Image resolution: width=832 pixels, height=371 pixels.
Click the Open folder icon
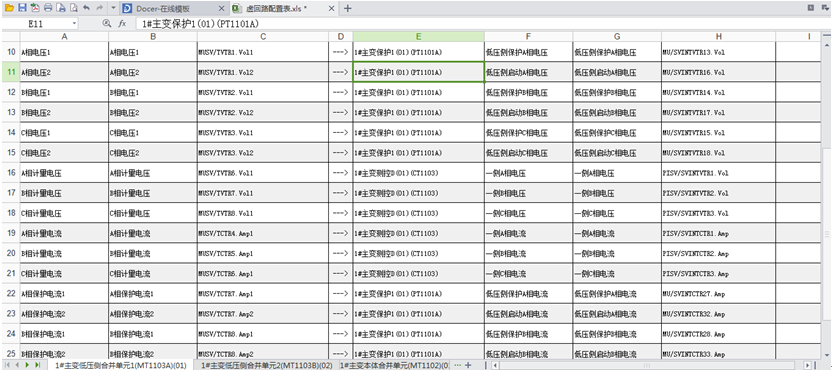(x=10, y=8)
